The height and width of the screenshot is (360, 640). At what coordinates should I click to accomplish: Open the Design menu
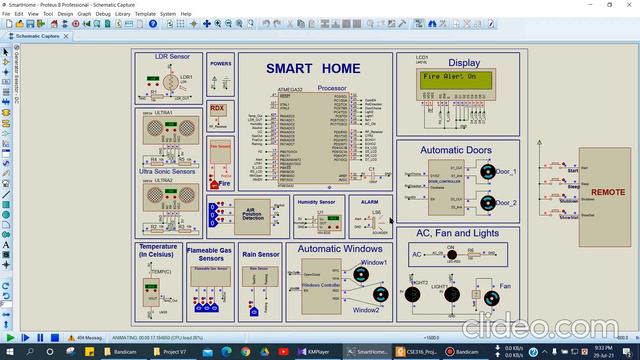pos(65,14)
